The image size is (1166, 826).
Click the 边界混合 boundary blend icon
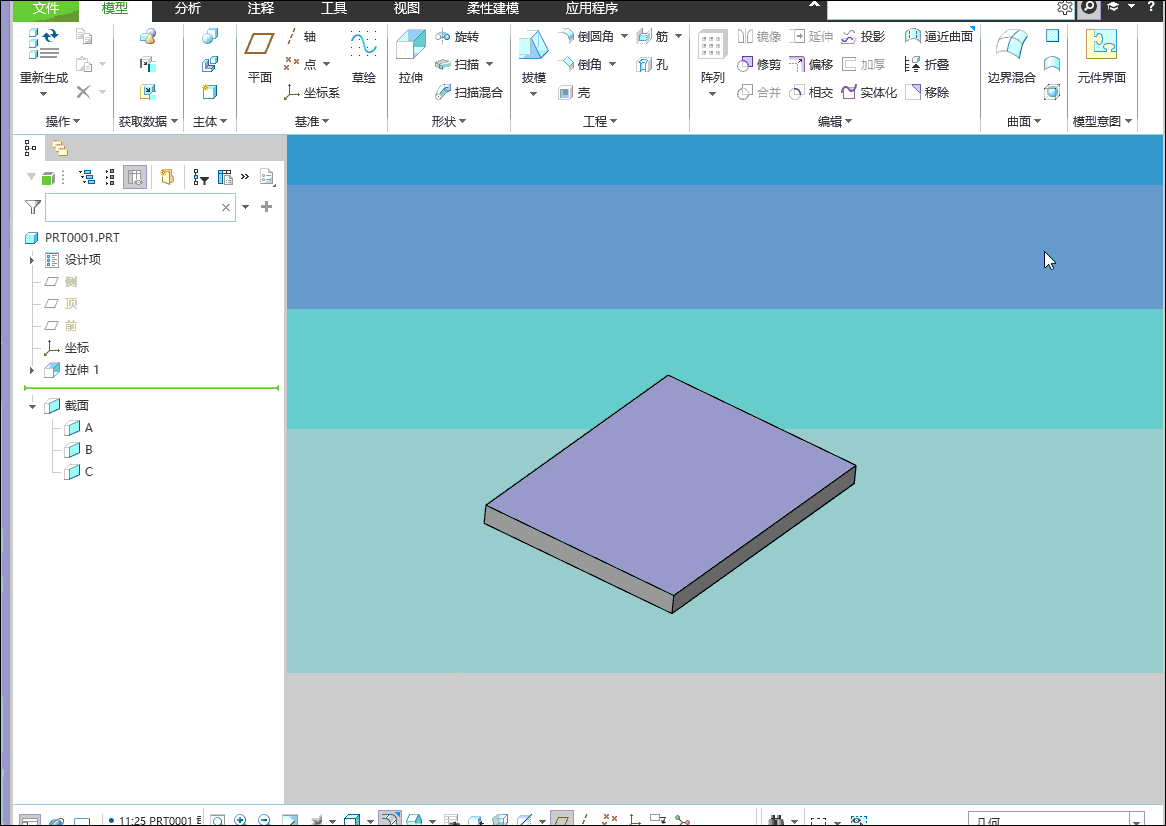pyautogui.click(x=1011, y=47)
